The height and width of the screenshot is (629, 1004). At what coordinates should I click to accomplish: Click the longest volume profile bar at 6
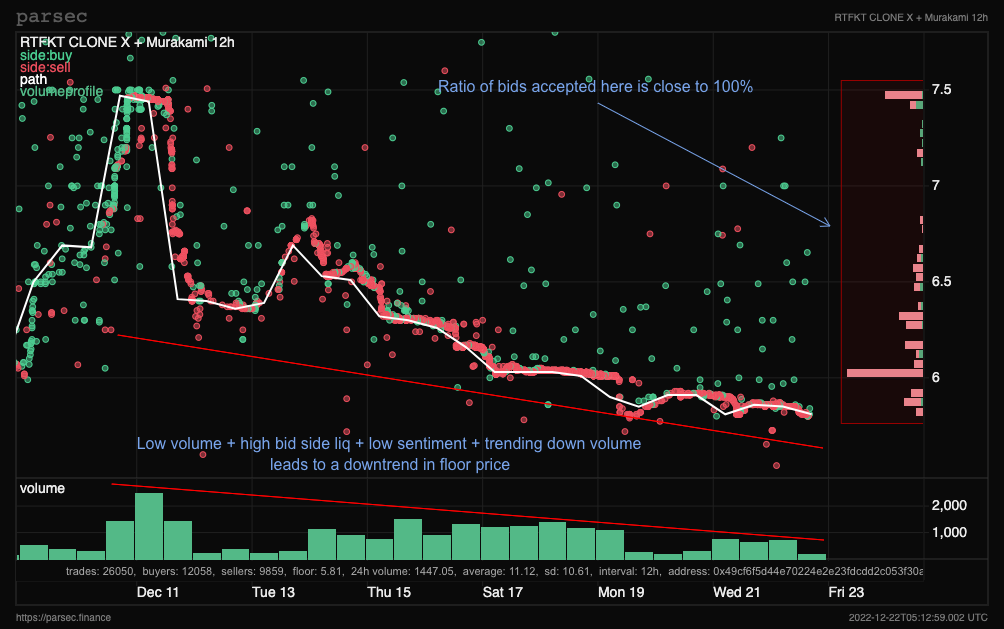click(x=884, y=373)
